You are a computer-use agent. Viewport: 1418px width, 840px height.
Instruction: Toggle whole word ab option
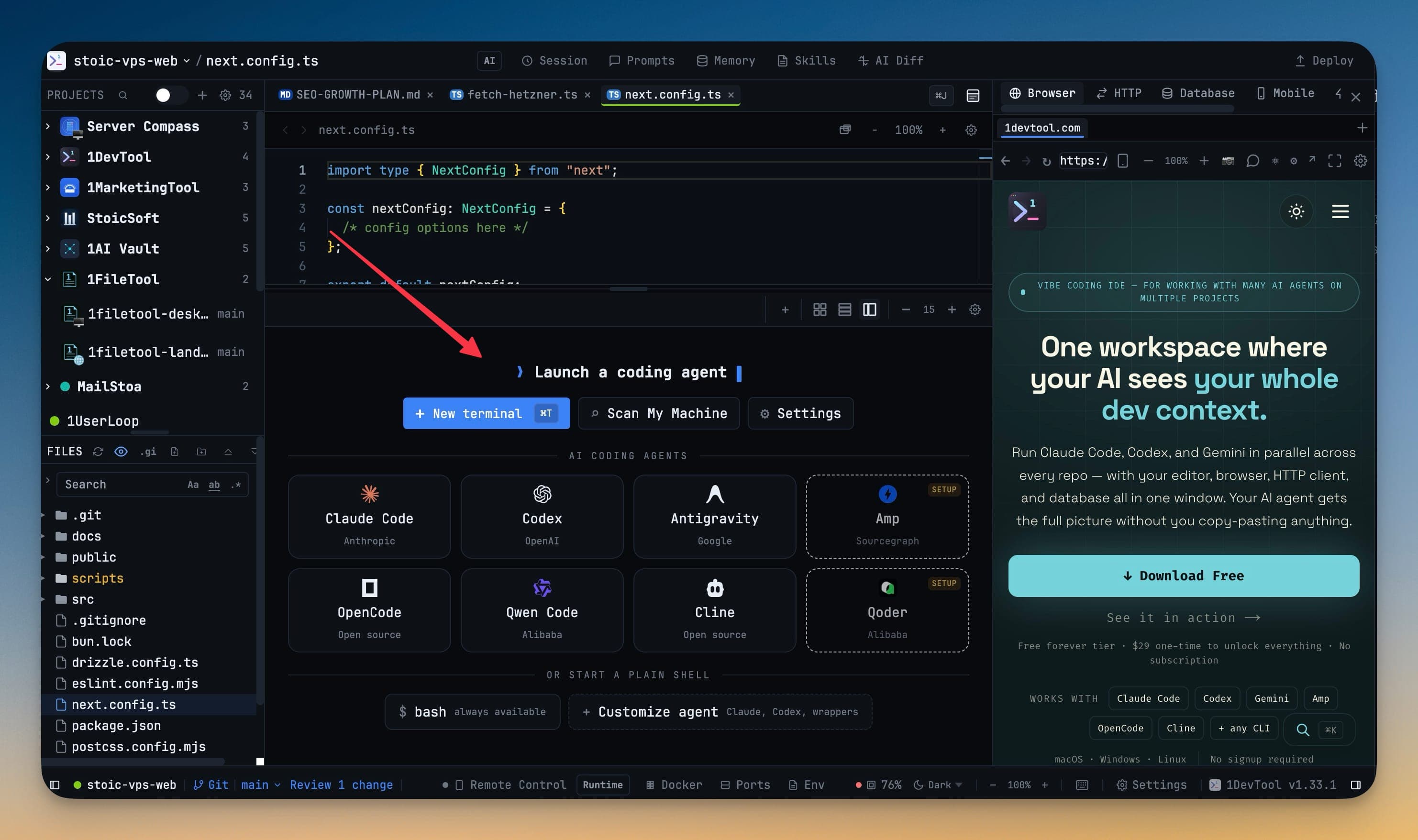coord(214,485)
